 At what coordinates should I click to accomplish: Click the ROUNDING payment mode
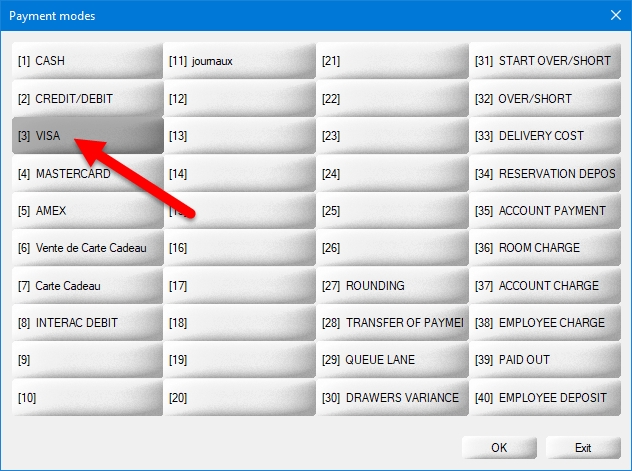pos(393,286)
